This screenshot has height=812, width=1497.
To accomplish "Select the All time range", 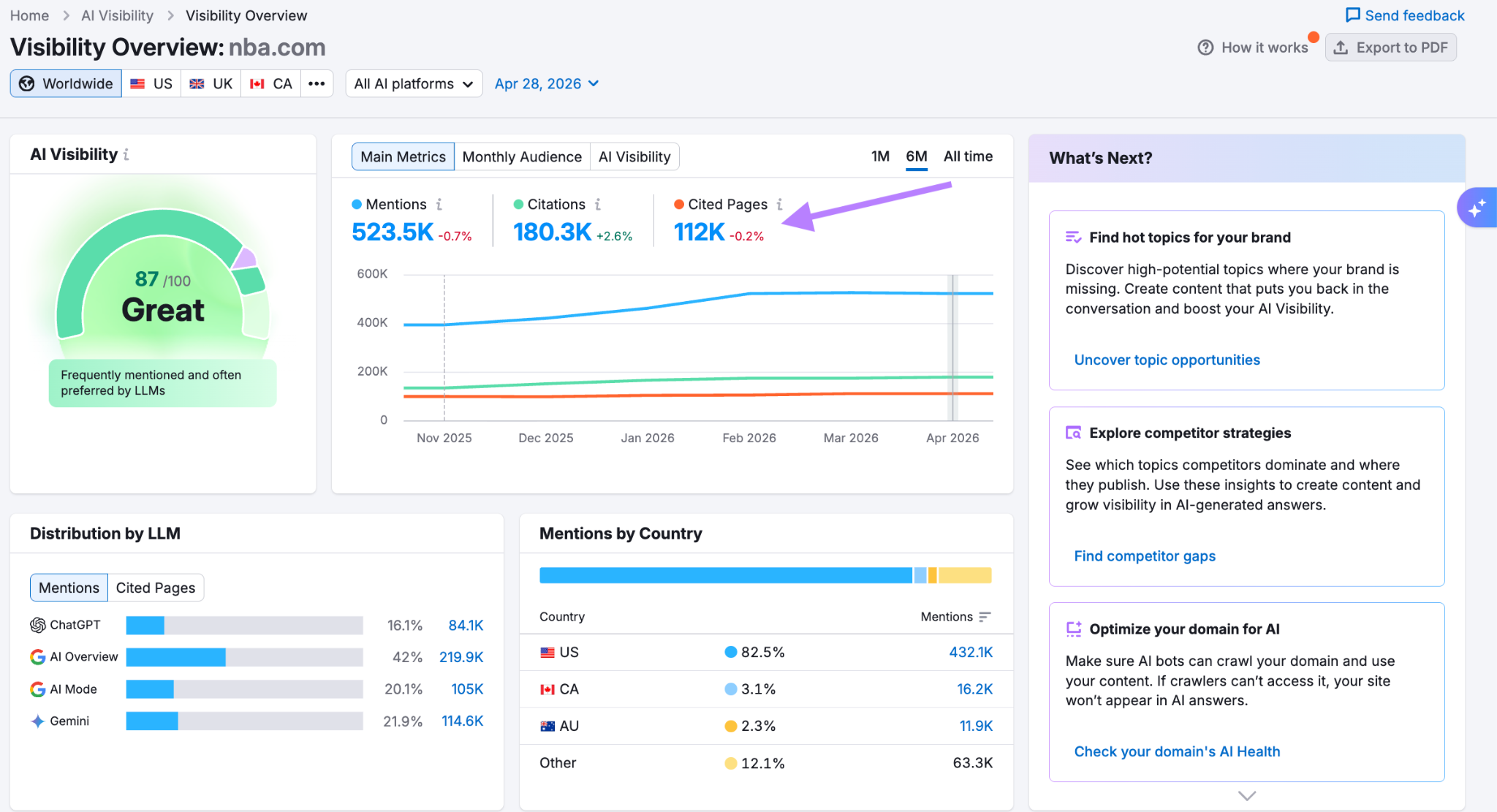I will [968, 156].
